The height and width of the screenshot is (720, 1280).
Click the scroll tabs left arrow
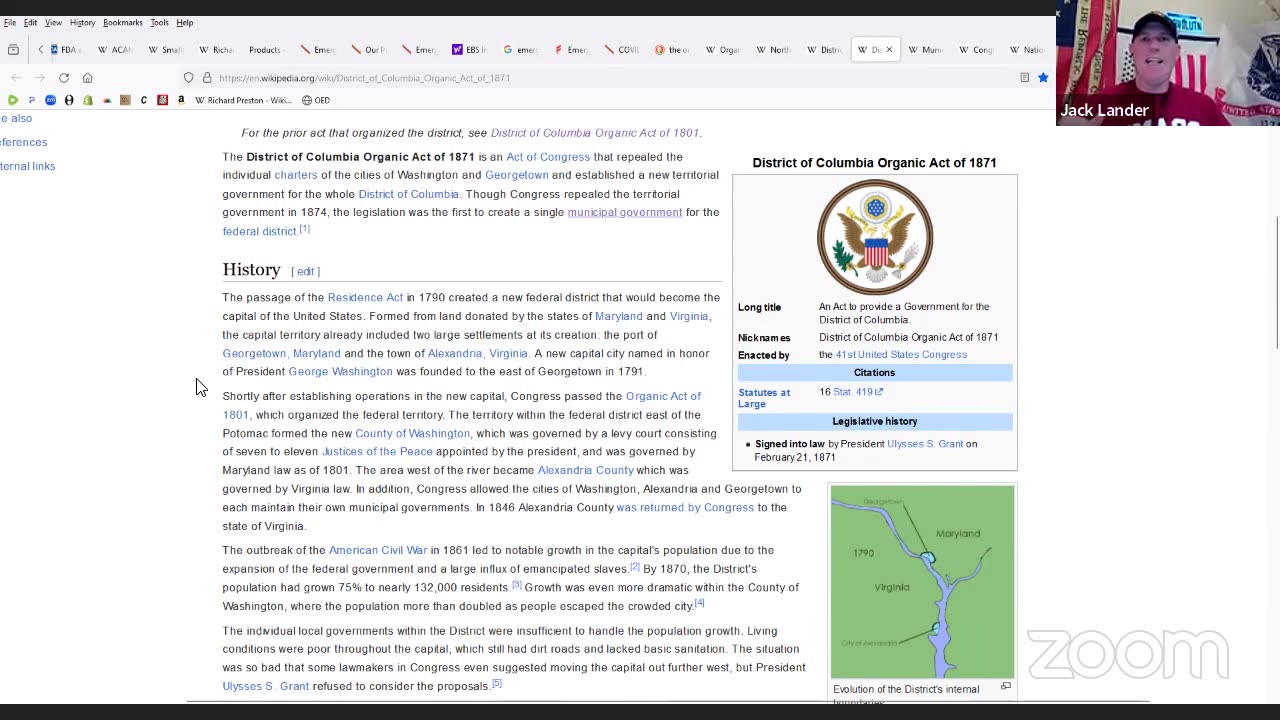(40, 50)
